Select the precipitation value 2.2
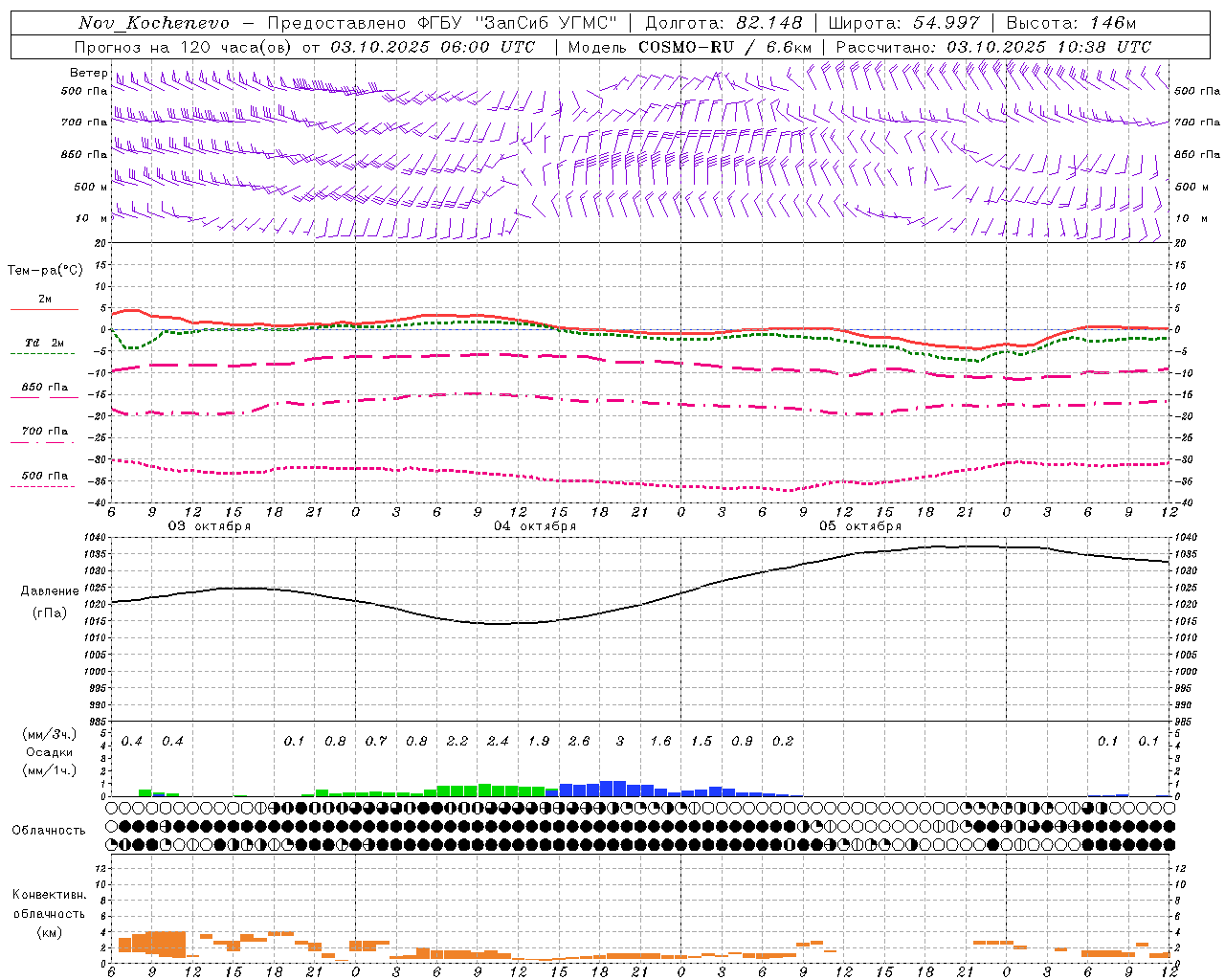This screenshot has width=1225, height=980. click(x=457, y=742)
